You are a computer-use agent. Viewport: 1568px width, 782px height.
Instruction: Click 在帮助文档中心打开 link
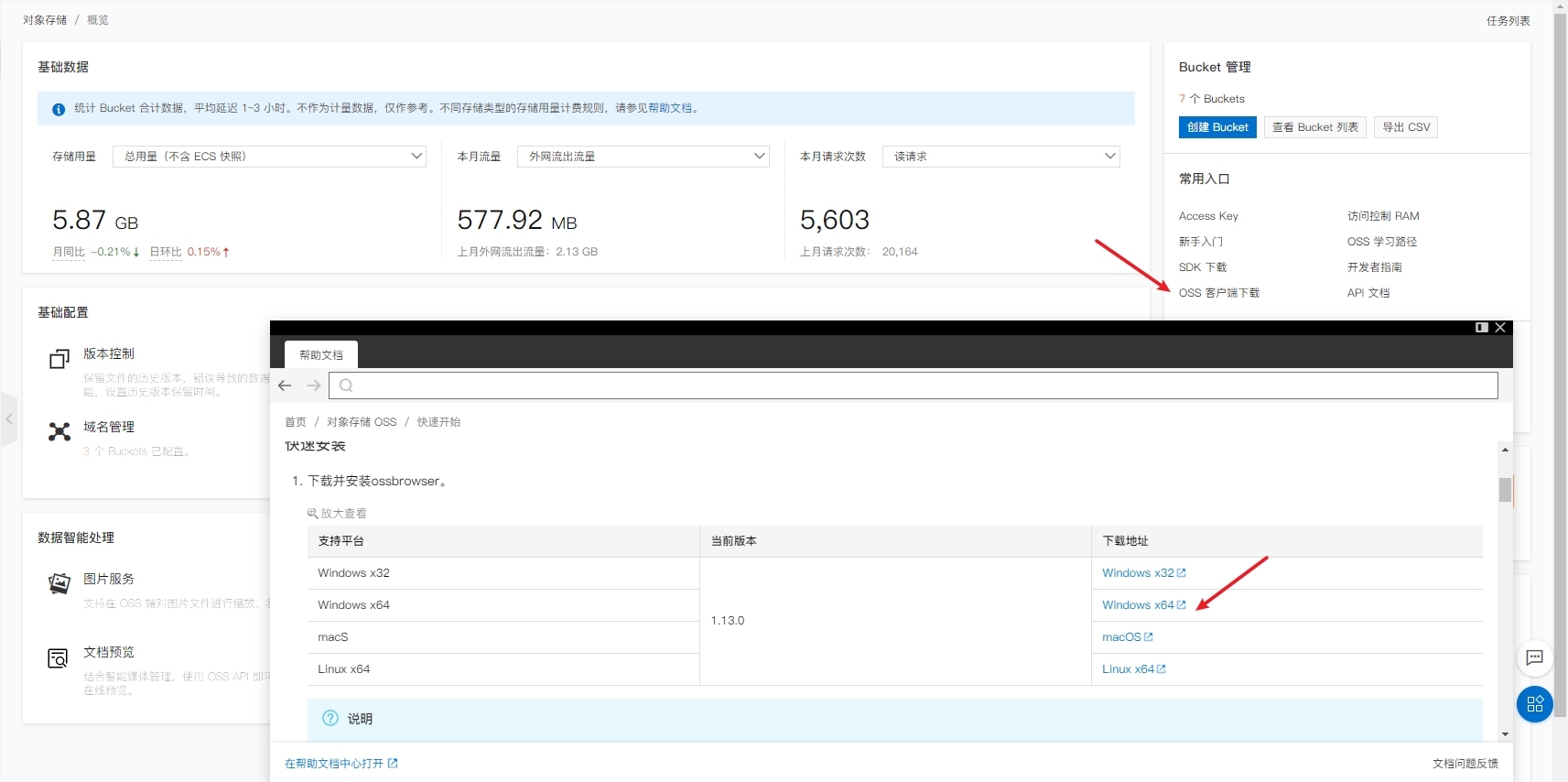click(334, 763)
